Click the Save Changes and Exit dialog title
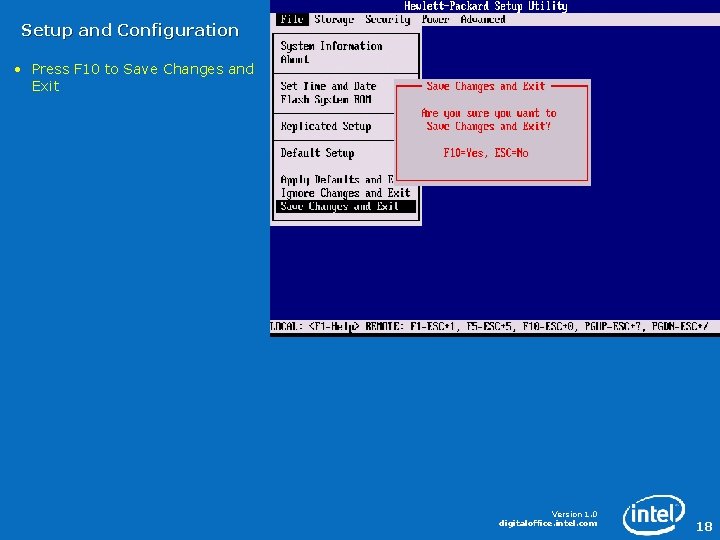 486,86
